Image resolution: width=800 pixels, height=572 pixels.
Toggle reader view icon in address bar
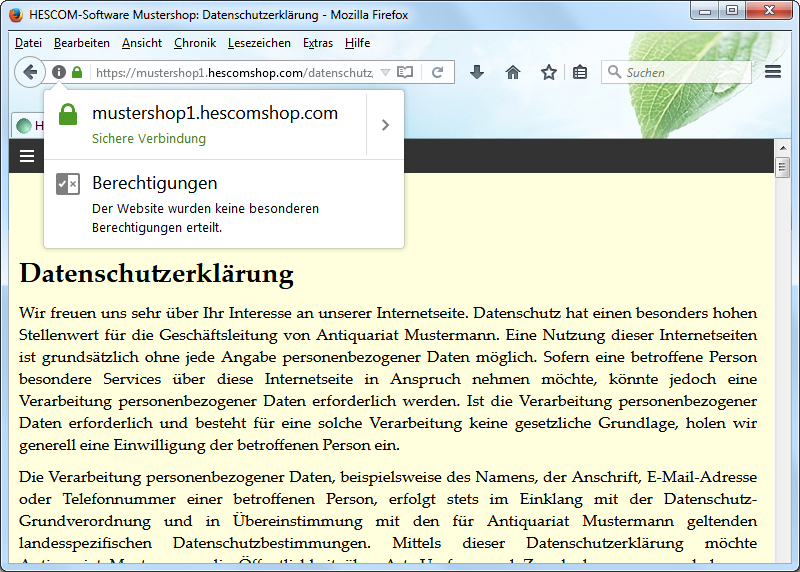(x=405, y=72)
